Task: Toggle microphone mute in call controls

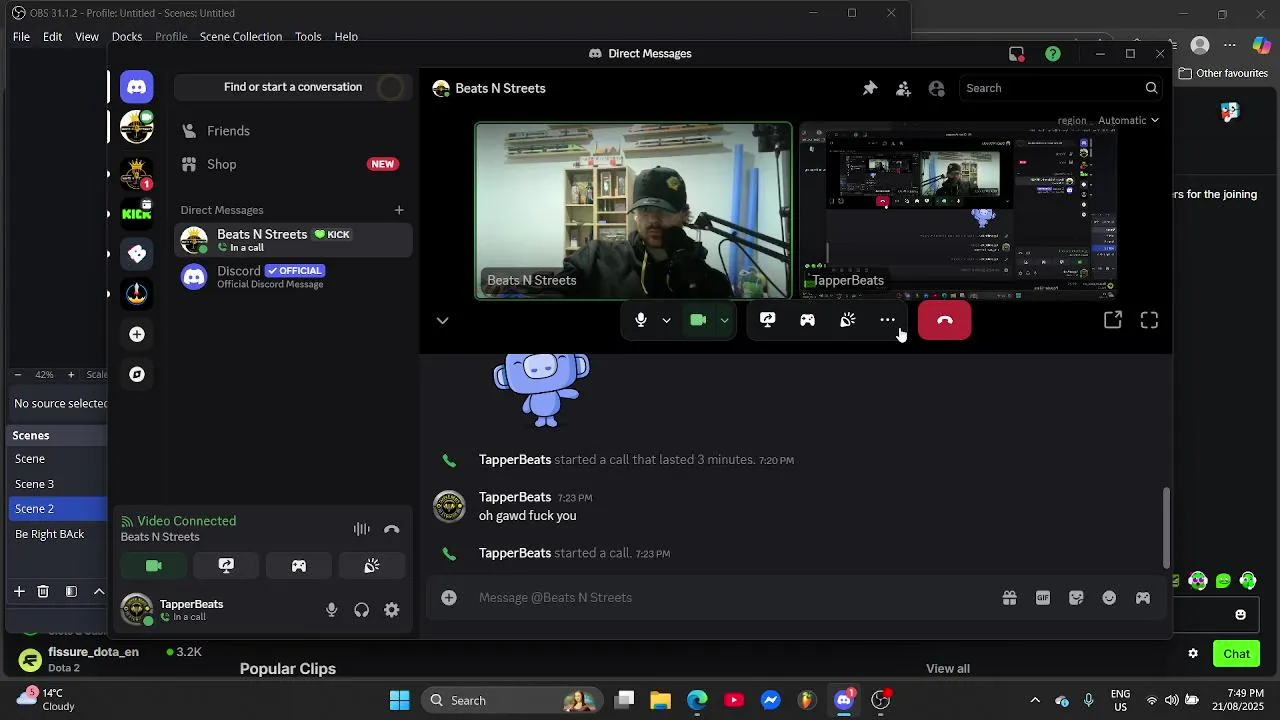Action: [x=641, y=320]
